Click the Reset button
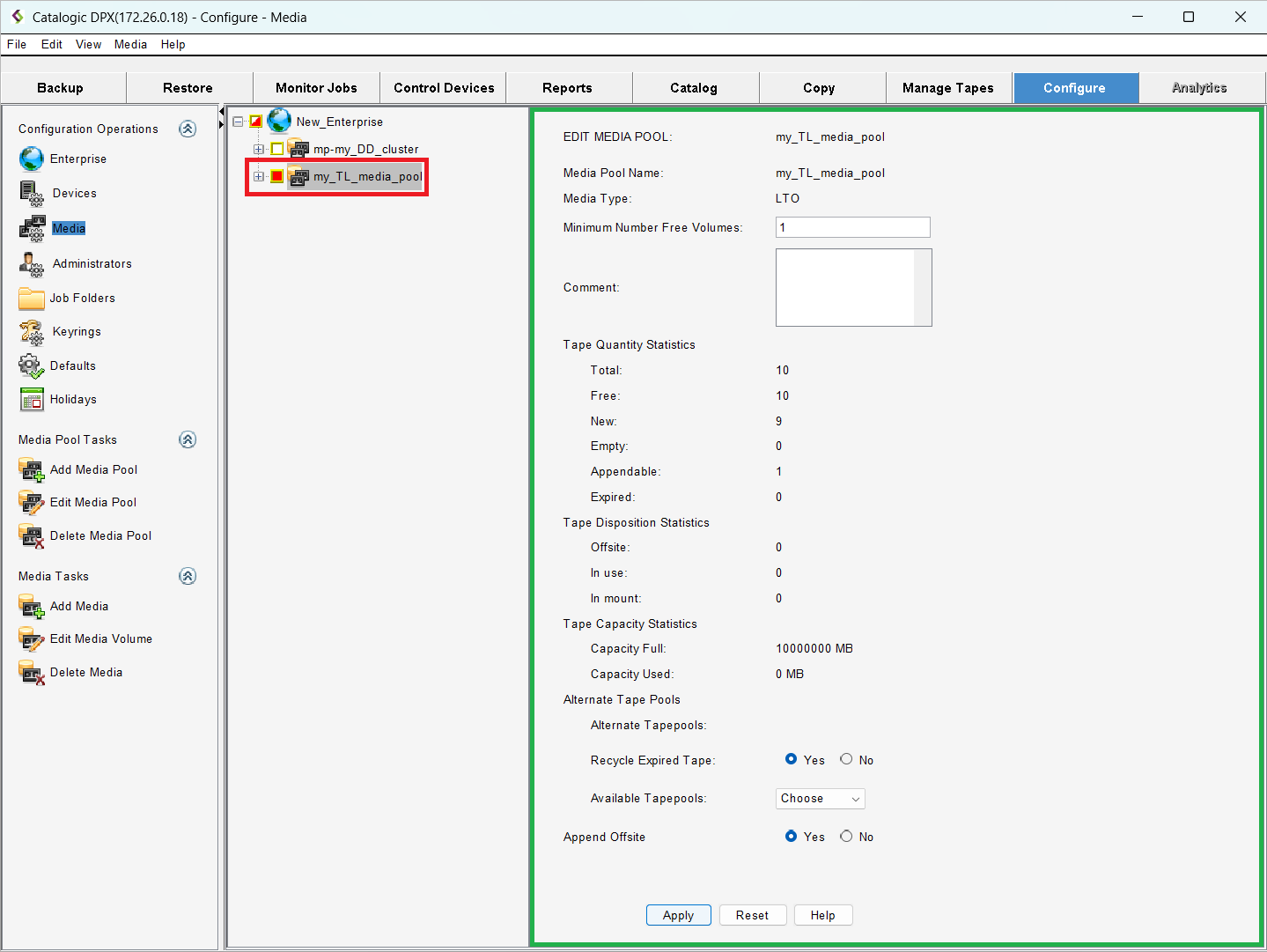 click(x=752, y=915)
